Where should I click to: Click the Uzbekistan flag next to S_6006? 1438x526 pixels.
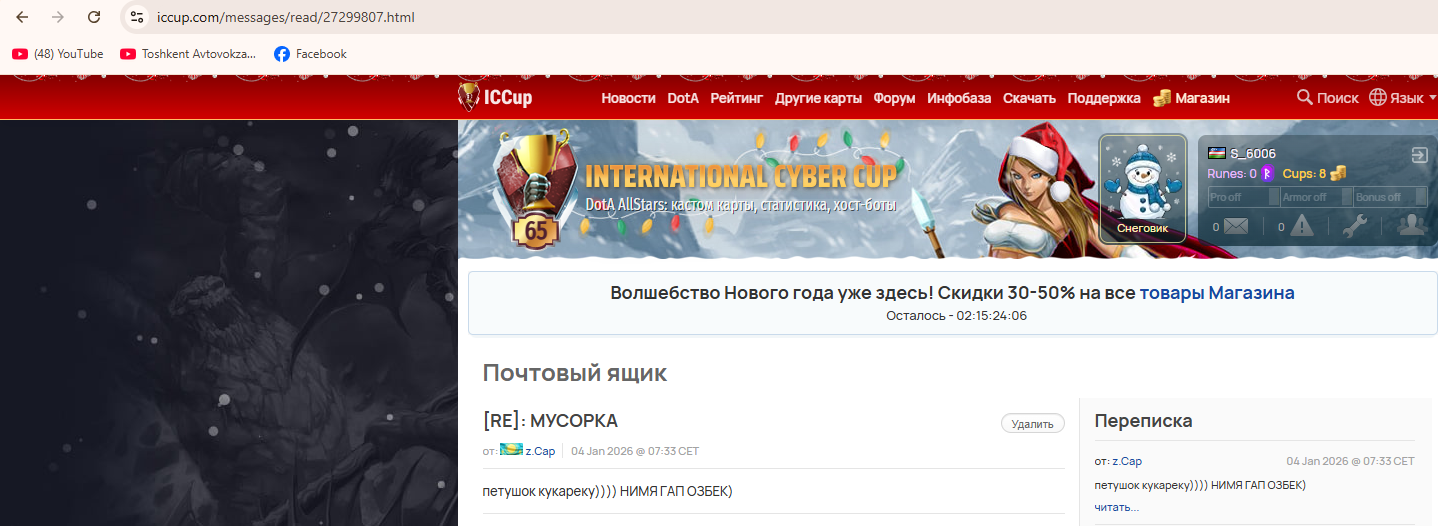(x=1217, y=153)
